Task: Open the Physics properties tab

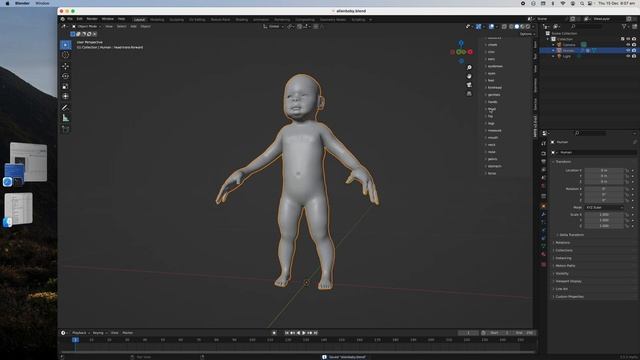Action: [x=543, y=230]
